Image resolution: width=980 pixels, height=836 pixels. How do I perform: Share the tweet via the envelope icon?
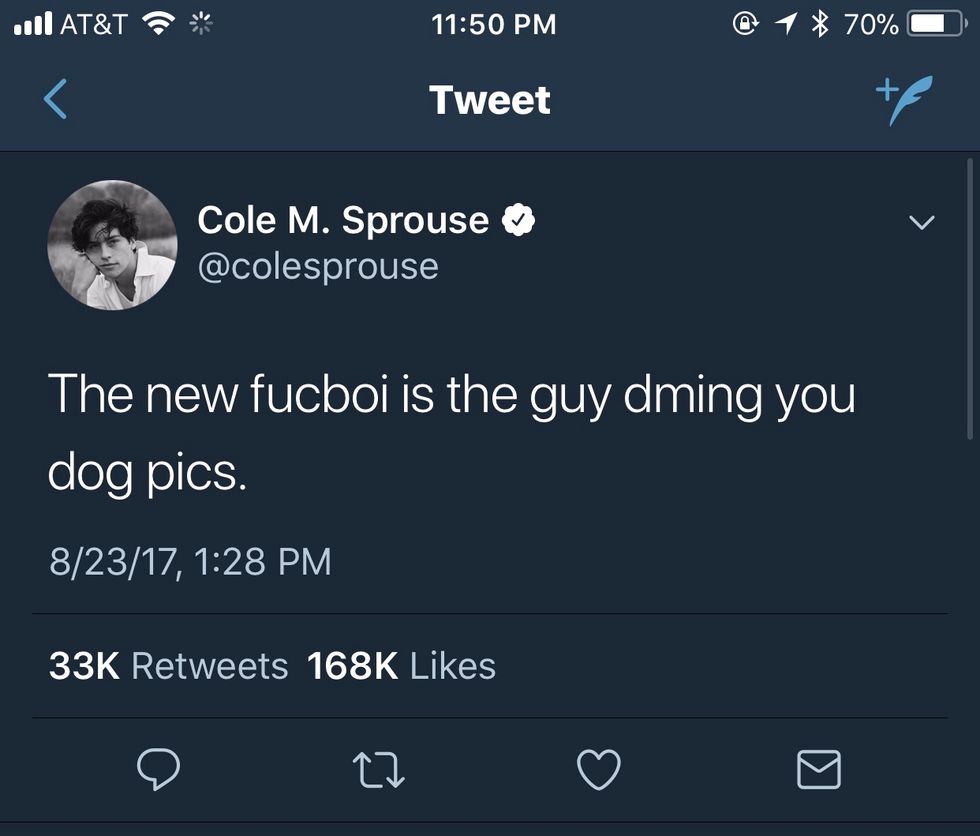coord(818,769)
